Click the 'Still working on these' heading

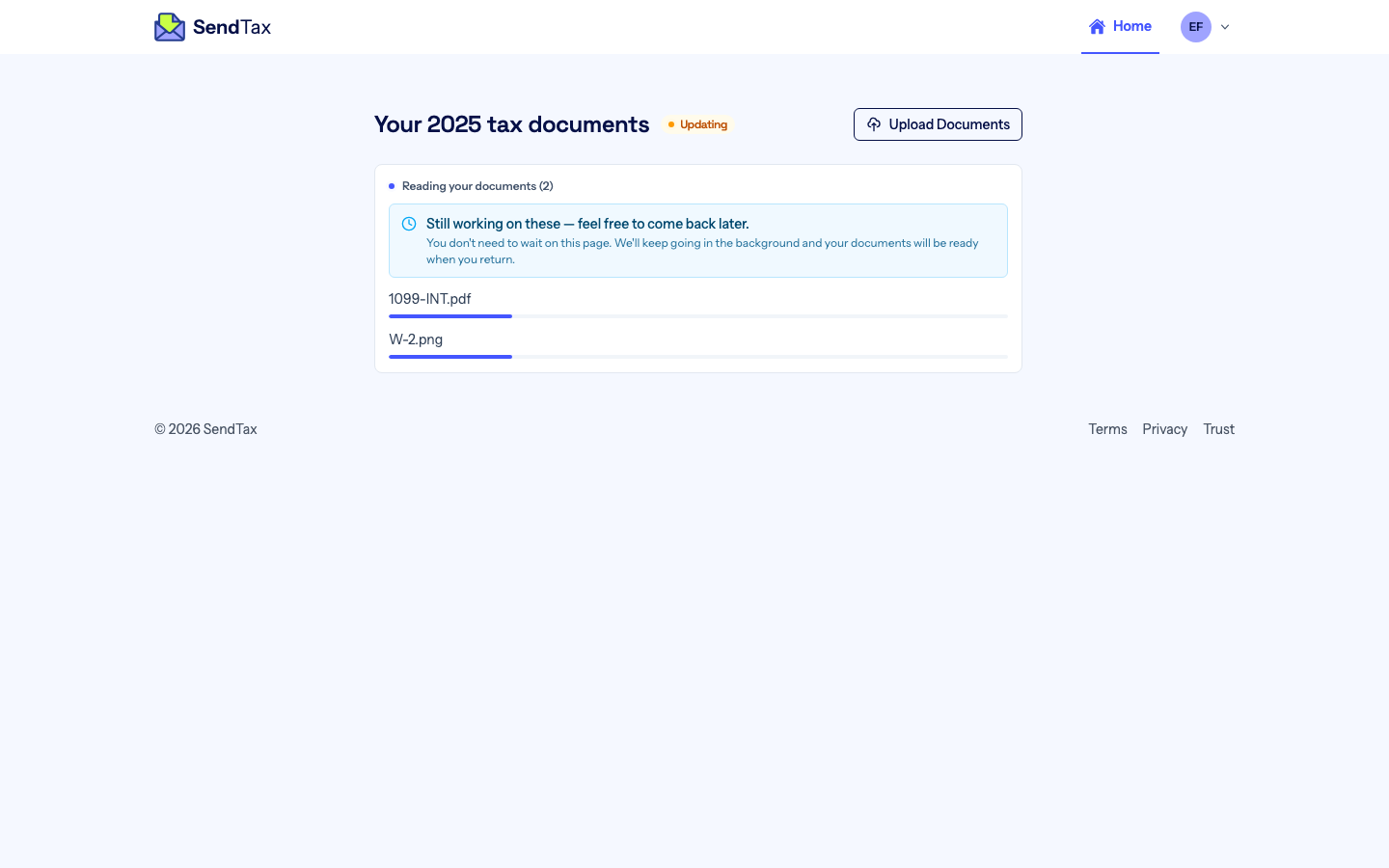[x=587, y=224]
